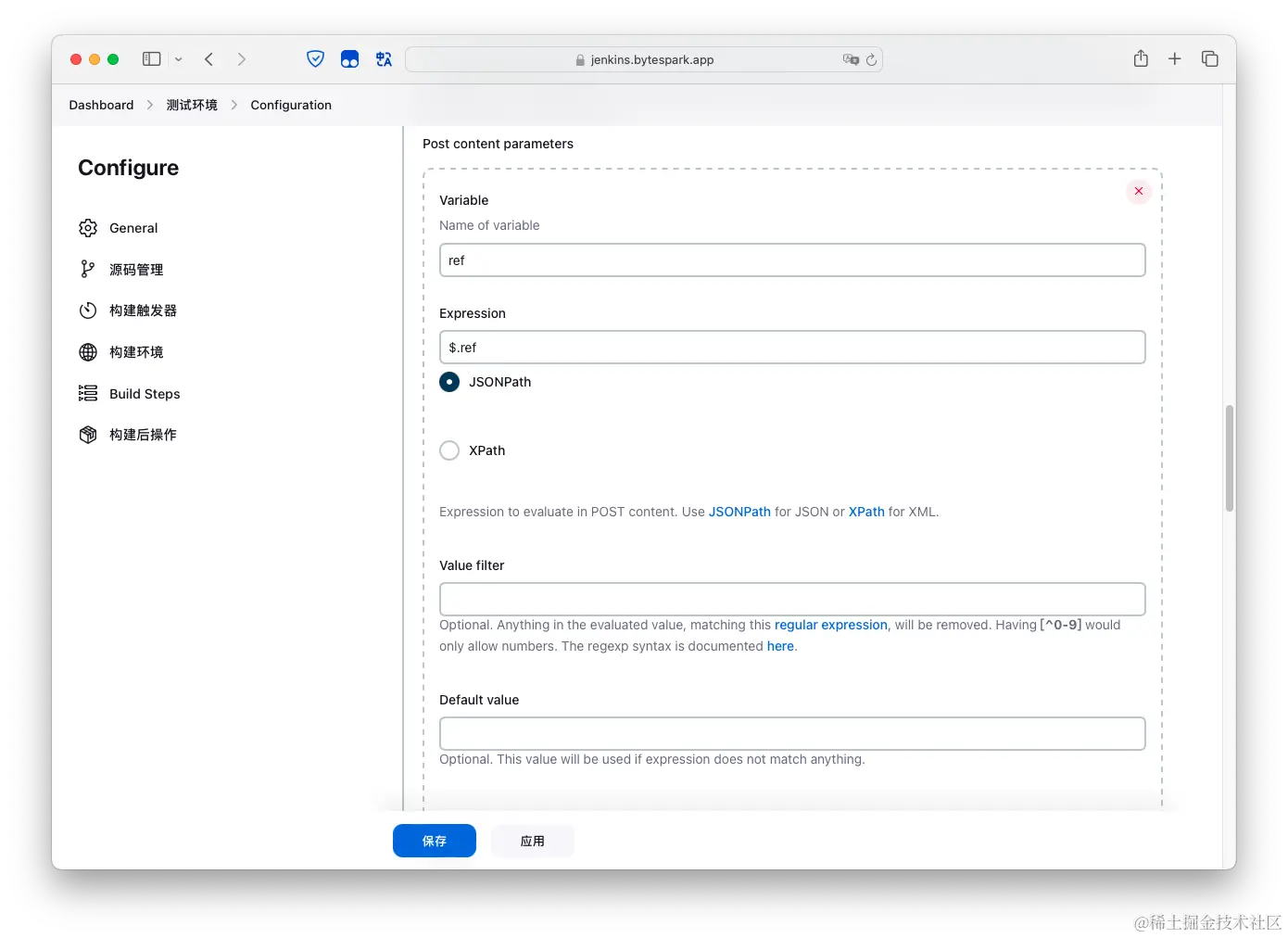Open the 测试环境 breadcrumb

click(192, 105)
